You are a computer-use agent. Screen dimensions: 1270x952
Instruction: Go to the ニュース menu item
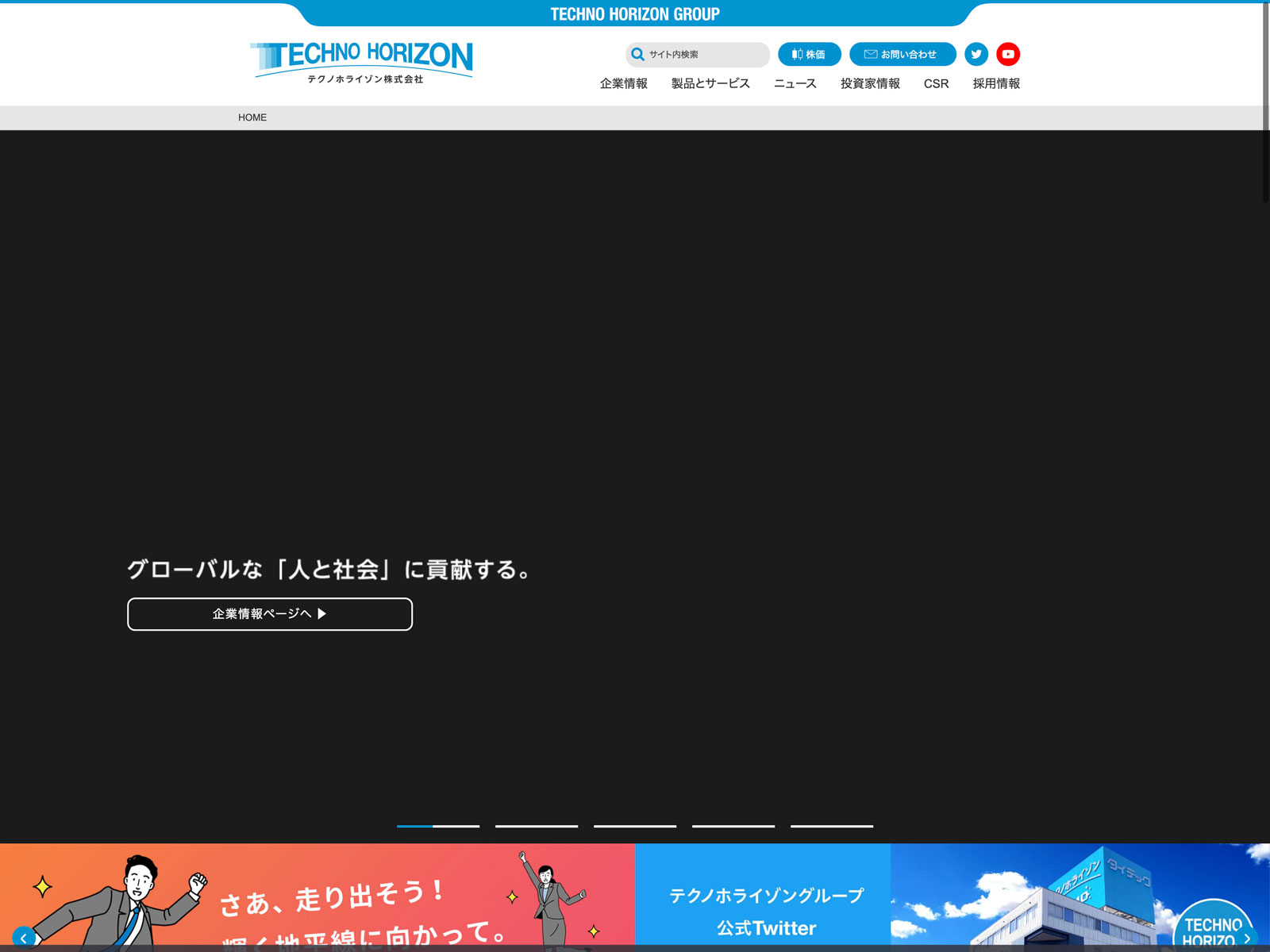[795, 83]
